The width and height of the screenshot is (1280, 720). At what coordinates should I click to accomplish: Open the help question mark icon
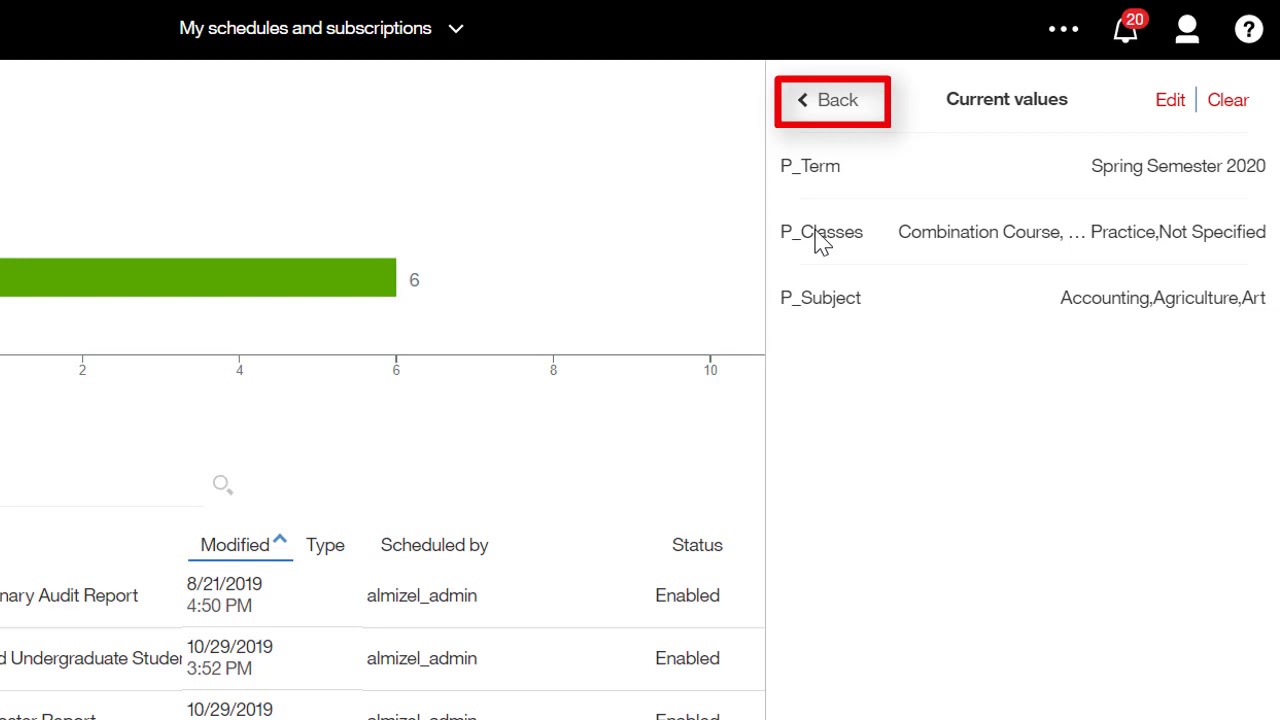[x=1249, y=29]
